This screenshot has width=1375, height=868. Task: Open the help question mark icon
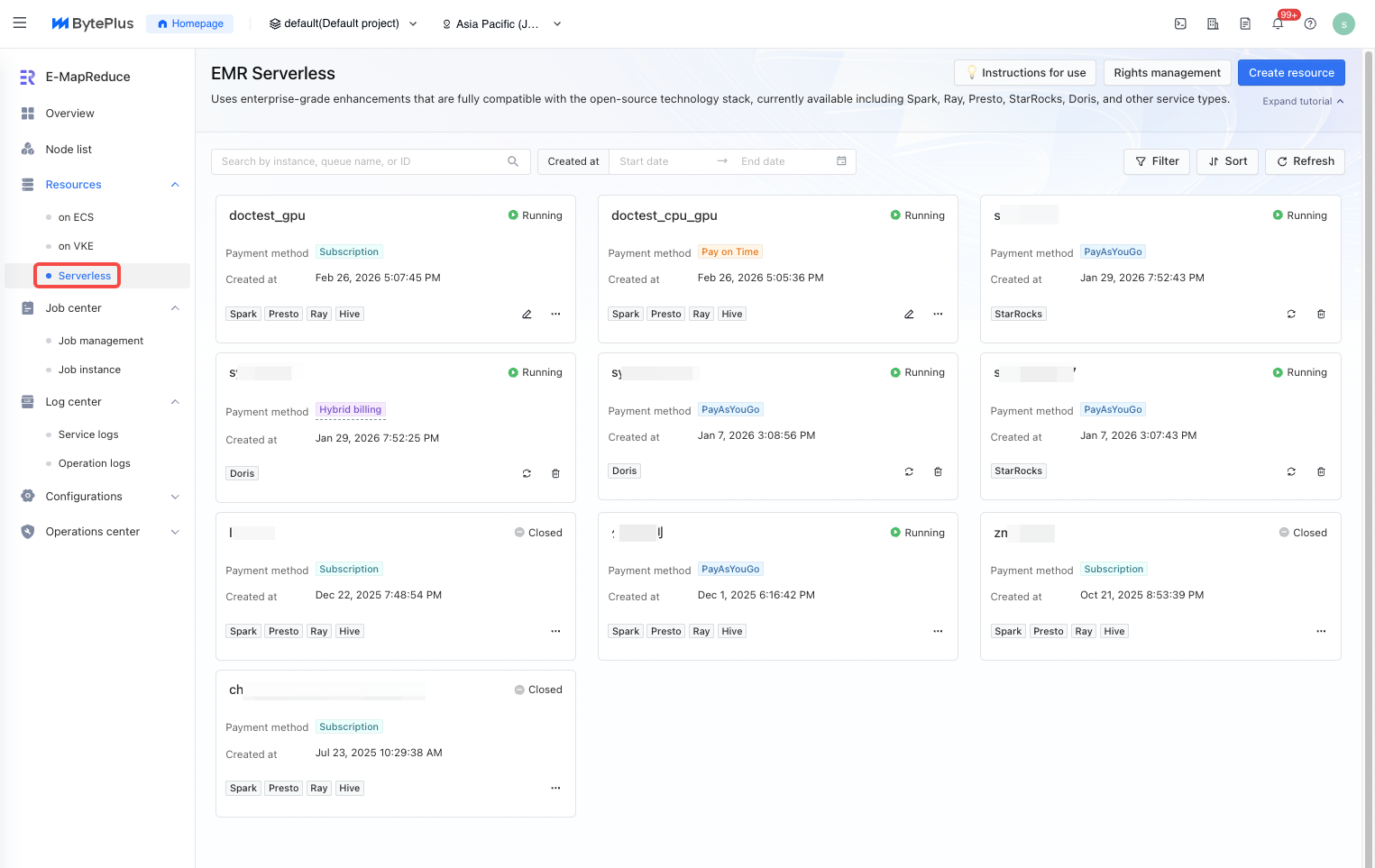point(1310,24)
